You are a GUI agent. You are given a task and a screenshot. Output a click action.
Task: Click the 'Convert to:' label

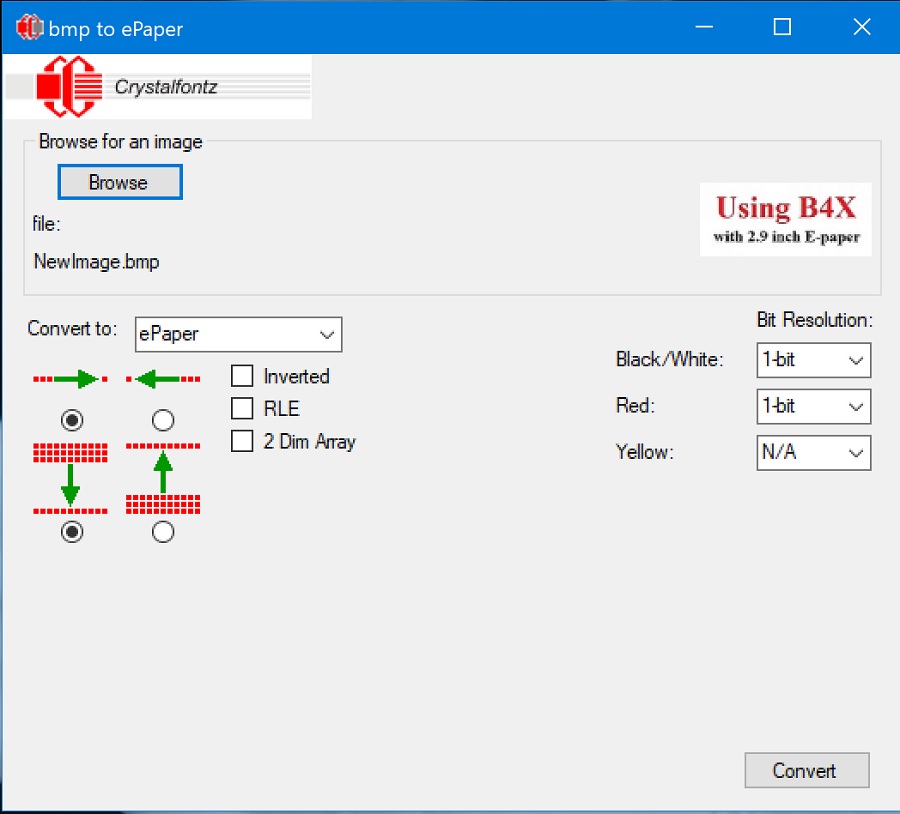coord(72,328)
